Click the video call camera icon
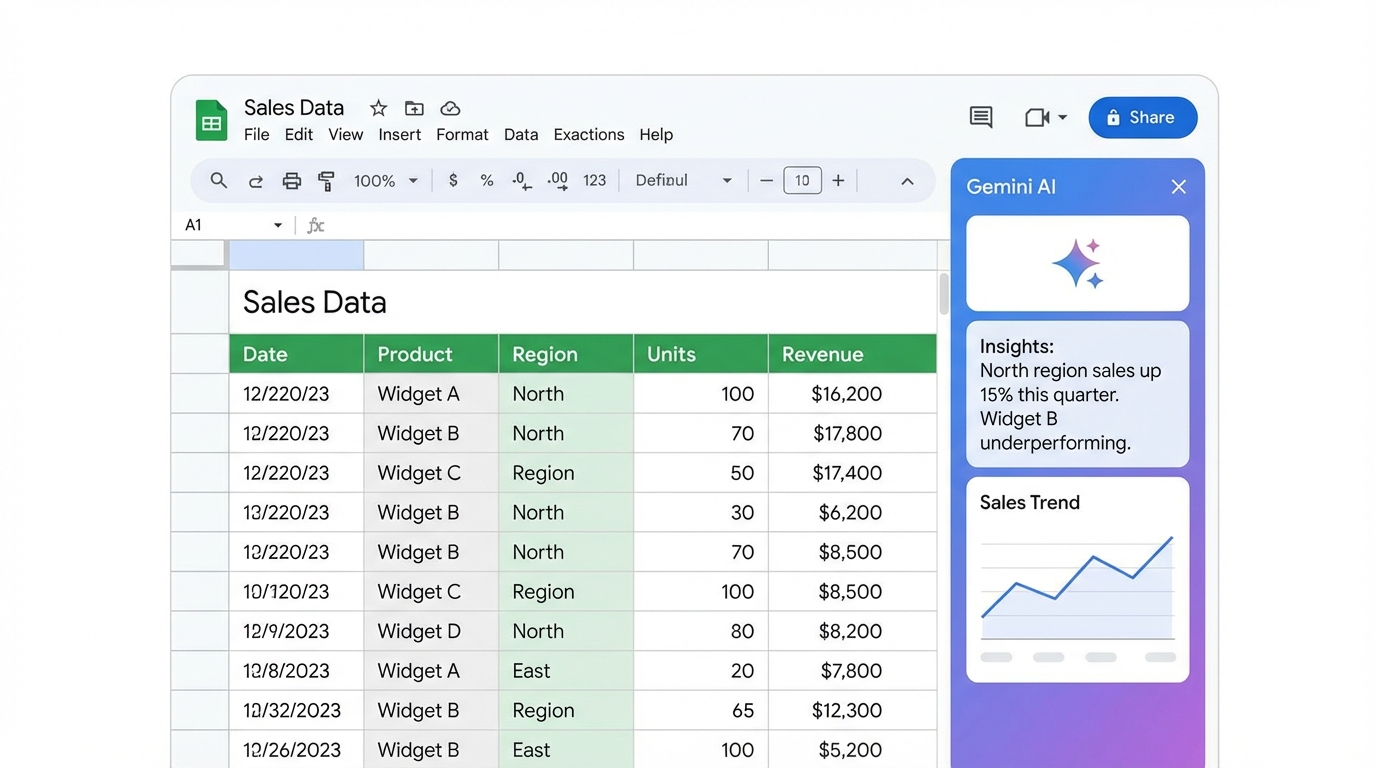 tap(1037, 117)
